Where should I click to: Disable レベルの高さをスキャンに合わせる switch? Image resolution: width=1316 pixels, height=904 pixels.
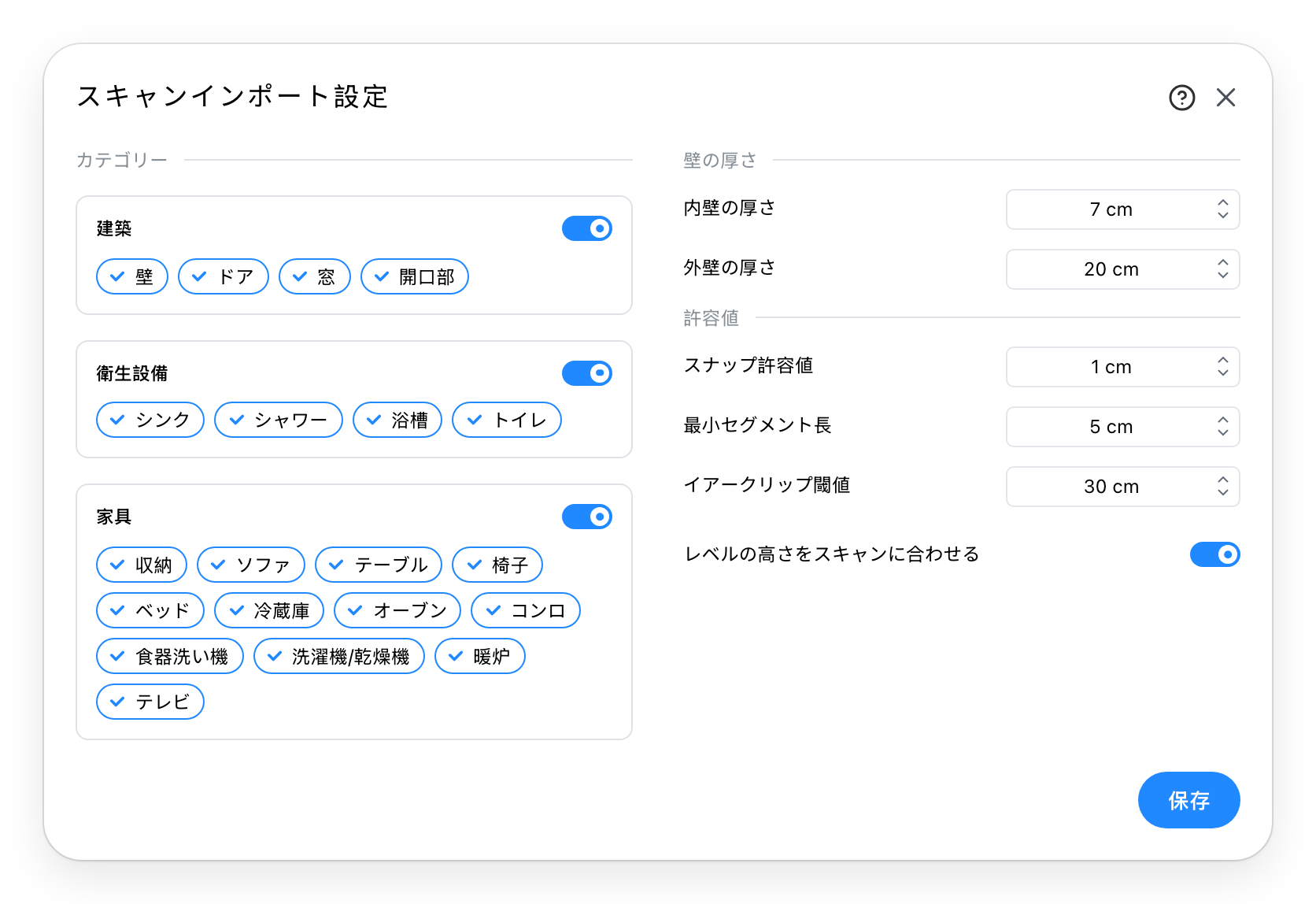click(x=1215, y=554)
